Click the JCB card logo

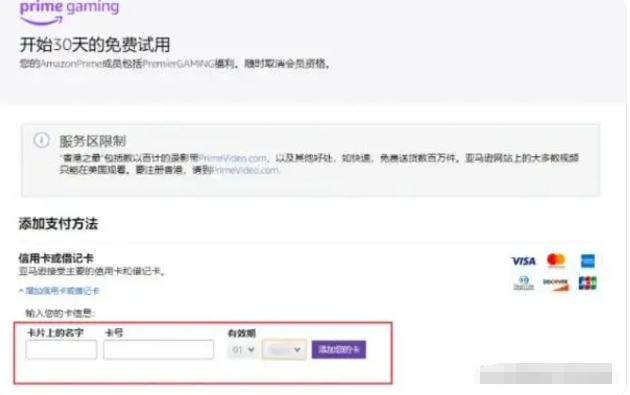tap(587, 283)
